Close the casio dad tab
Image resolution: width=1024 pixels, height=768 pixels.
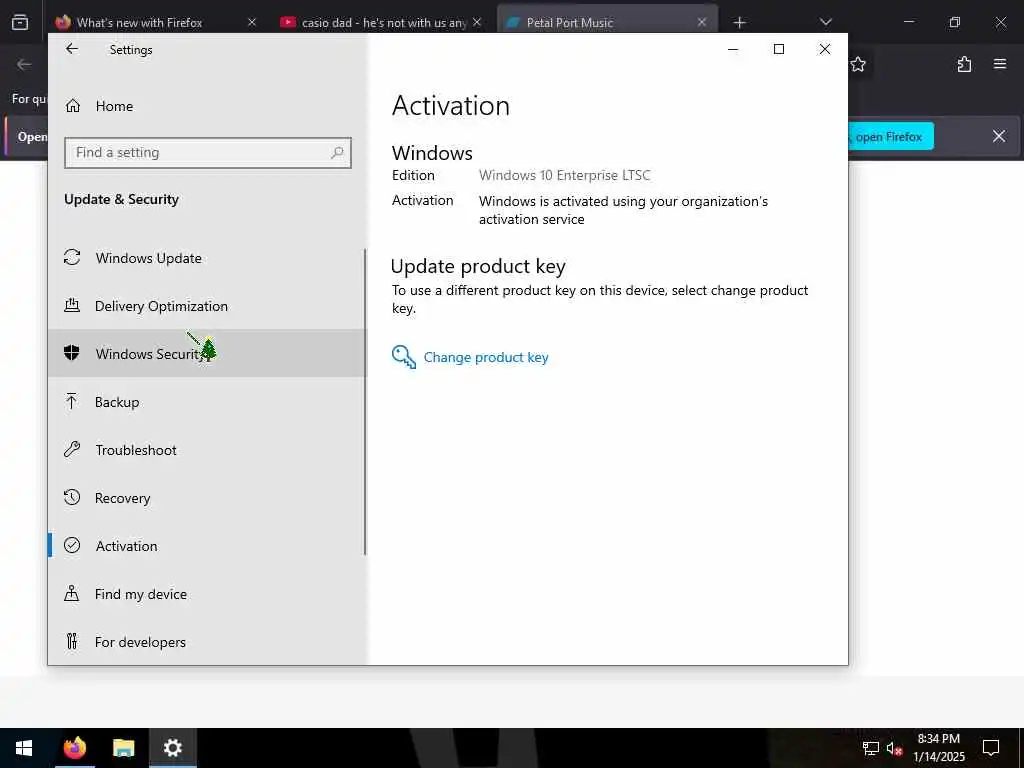477,22
